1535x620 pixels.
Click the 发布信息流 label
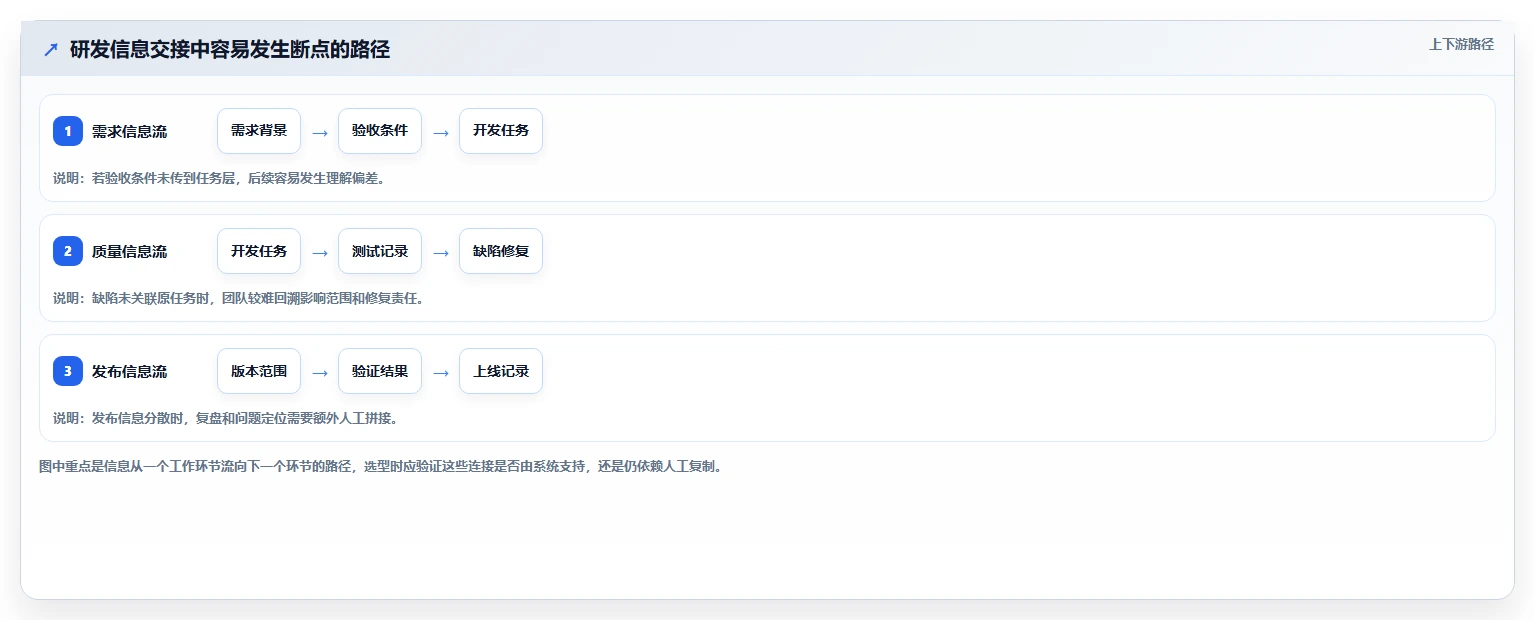click(129, 371)
